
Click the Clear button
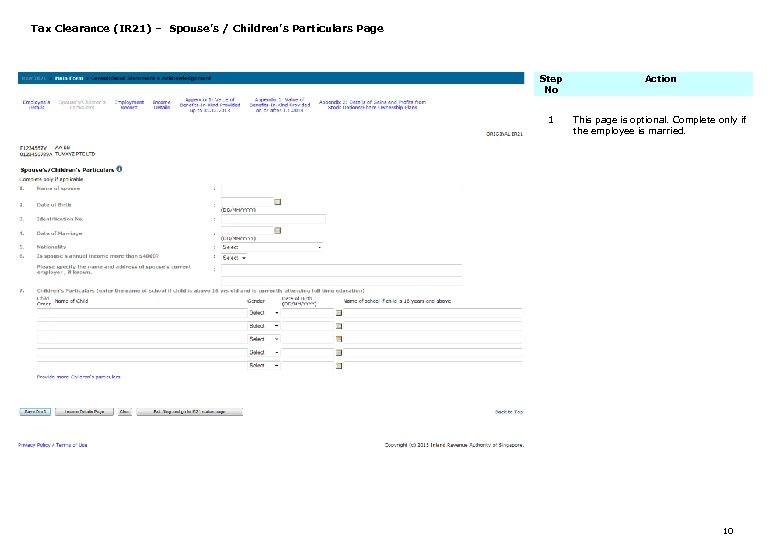[124, 412]
